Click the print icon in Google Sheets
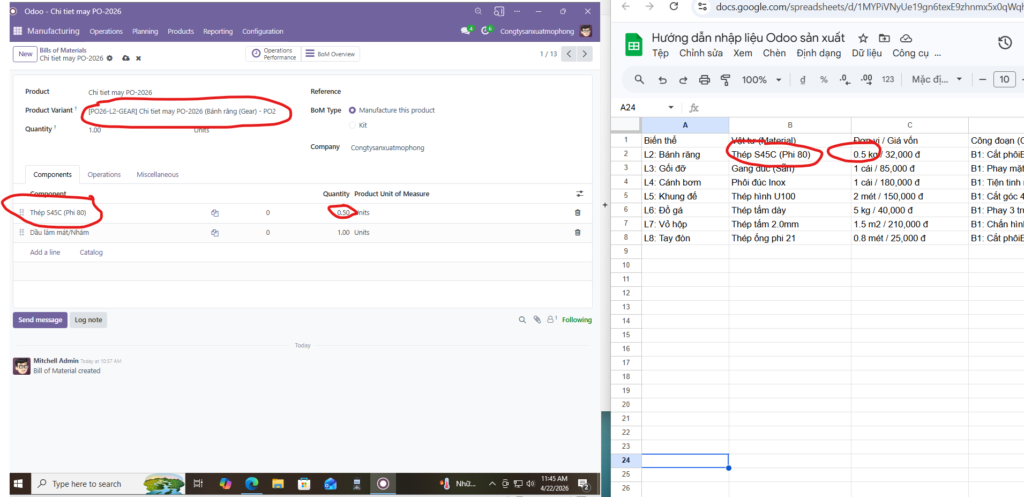1024x497 pixels. tap(704, 80)
